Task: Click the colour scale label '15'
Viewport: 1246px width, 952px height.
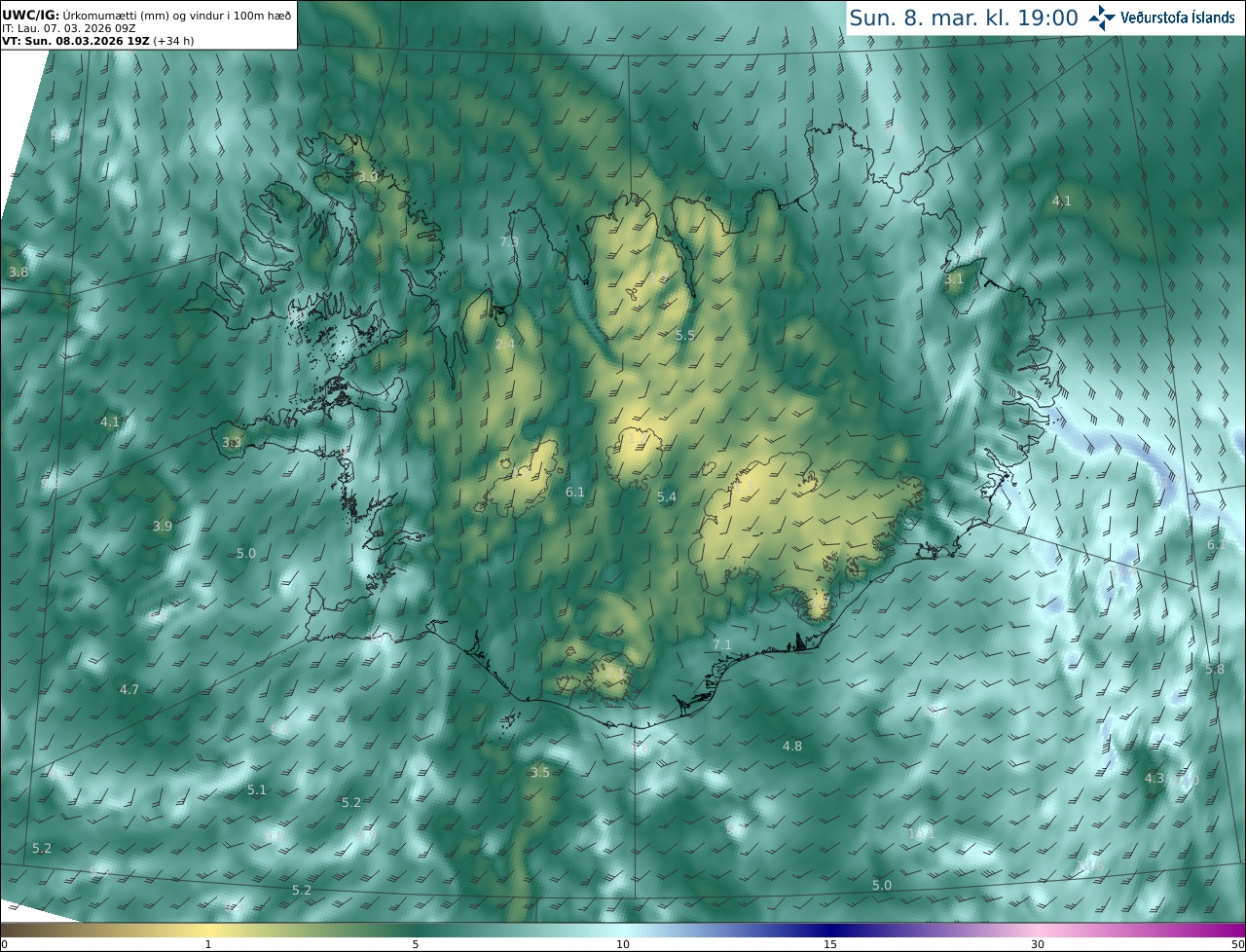Action: [830, 944]
